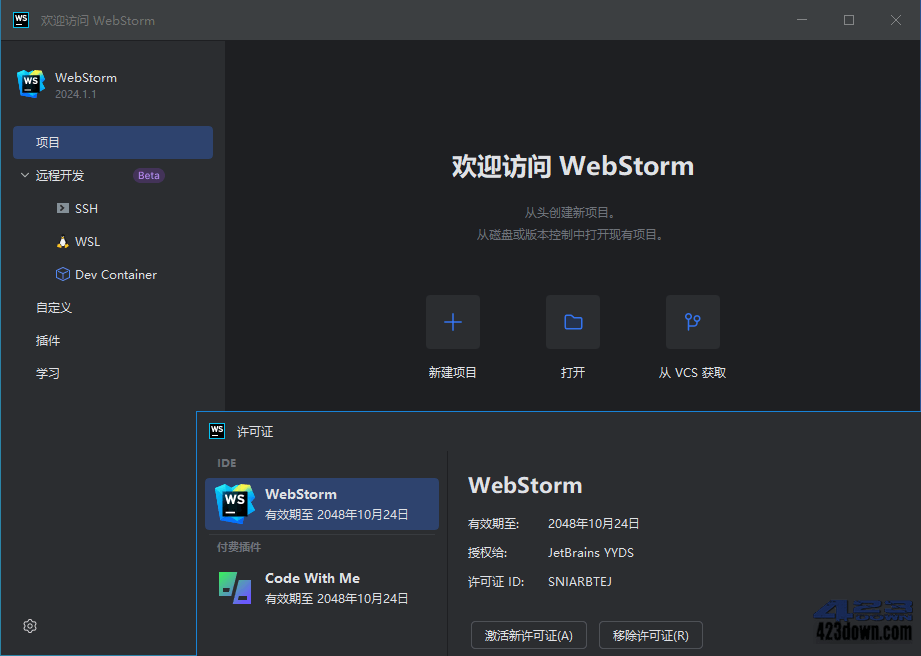Collapse the 远程开发 section

point(22,175)
